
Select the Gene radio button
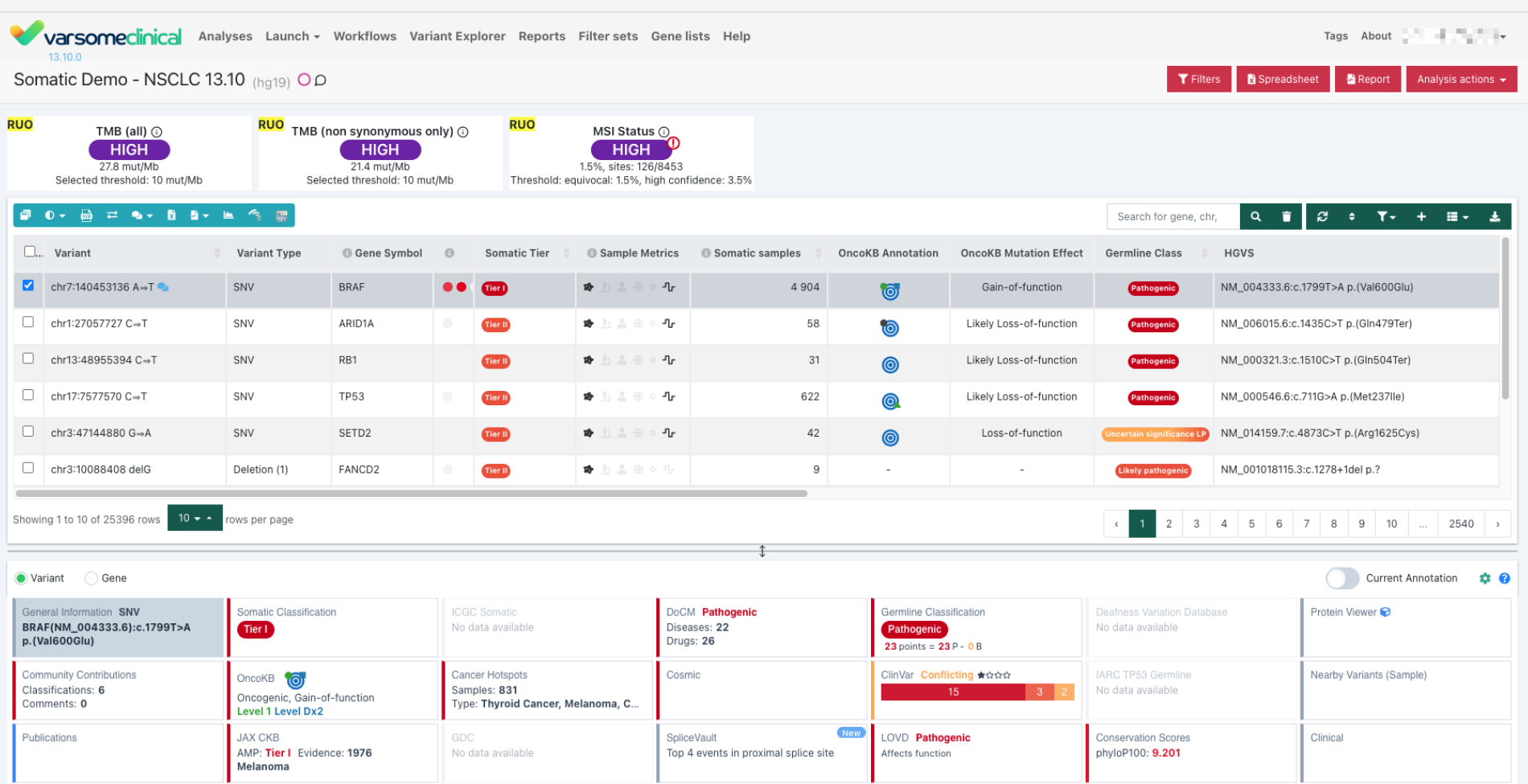[92, 578]
